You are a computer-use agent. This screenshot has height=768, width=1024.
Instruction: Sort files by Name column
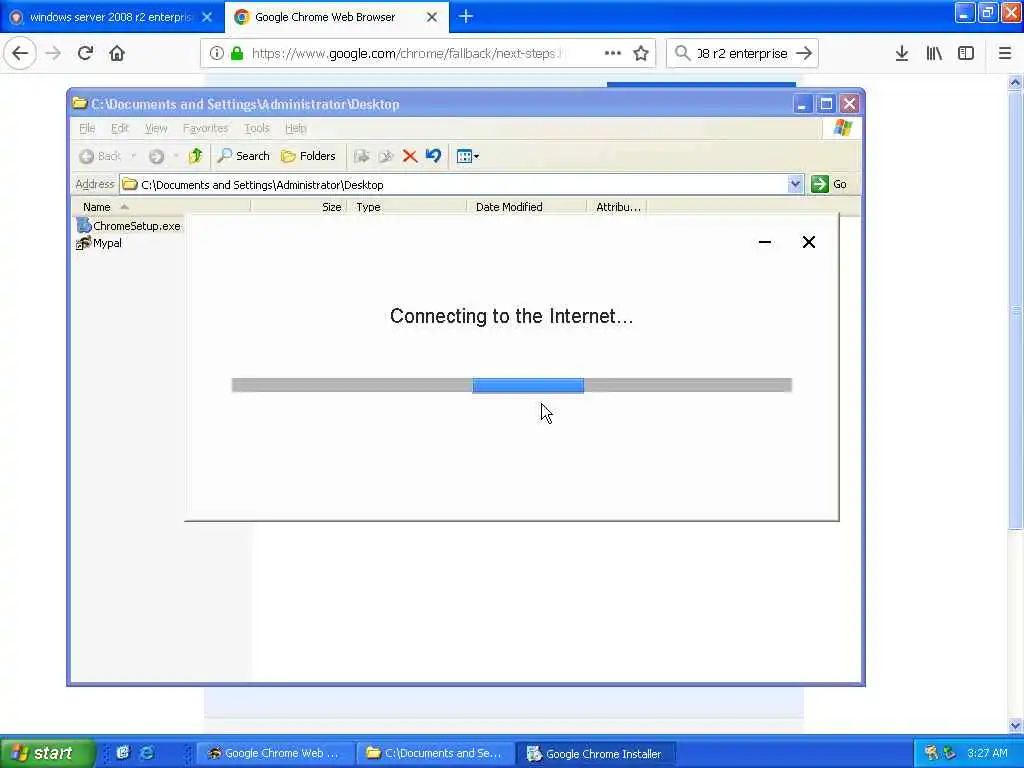[160, 207]
